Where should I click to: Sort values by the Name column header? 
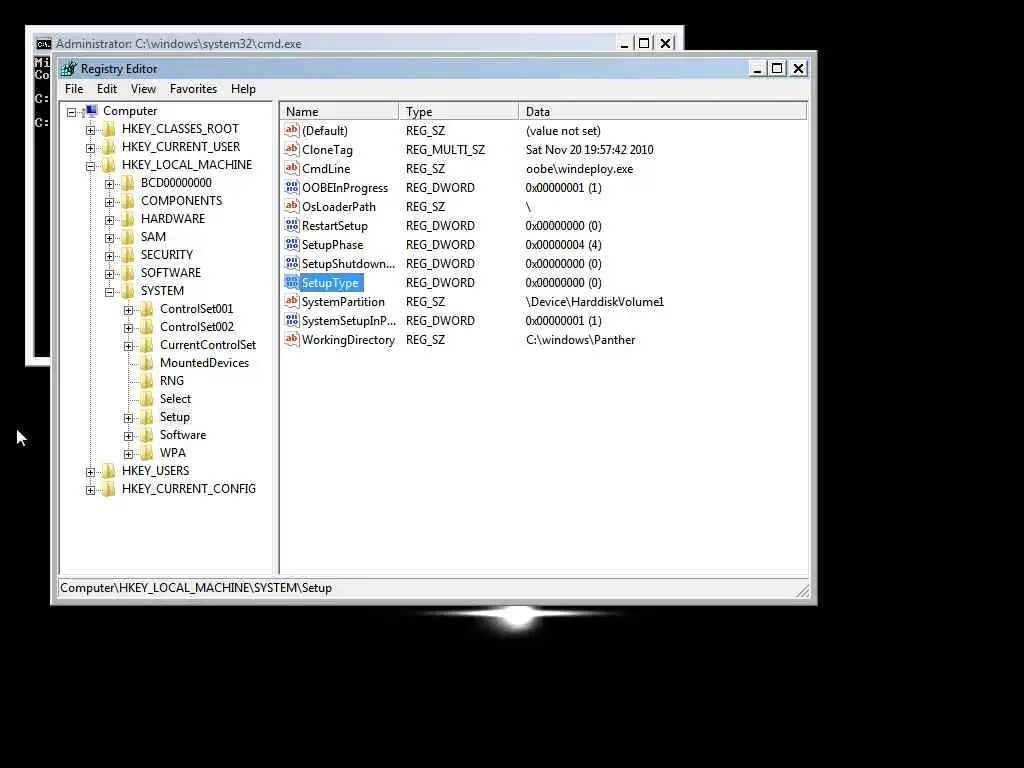[340, 112]
